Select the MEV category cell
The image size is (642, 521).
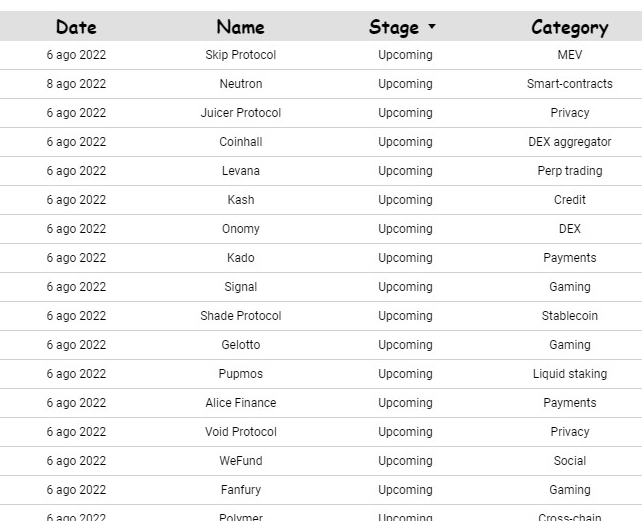tap(569, 55)
